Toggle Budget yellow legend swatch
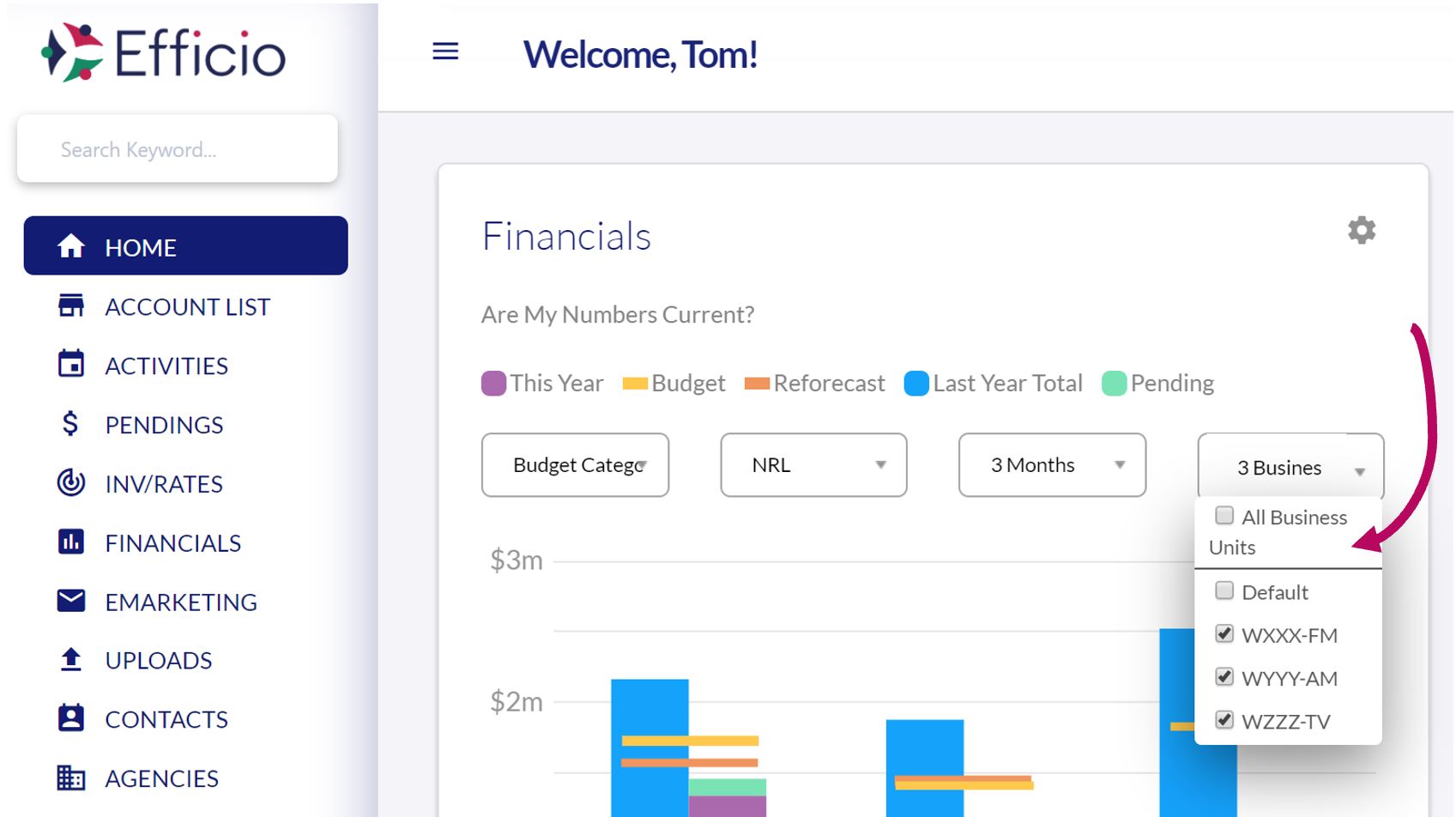 (635, 384)
